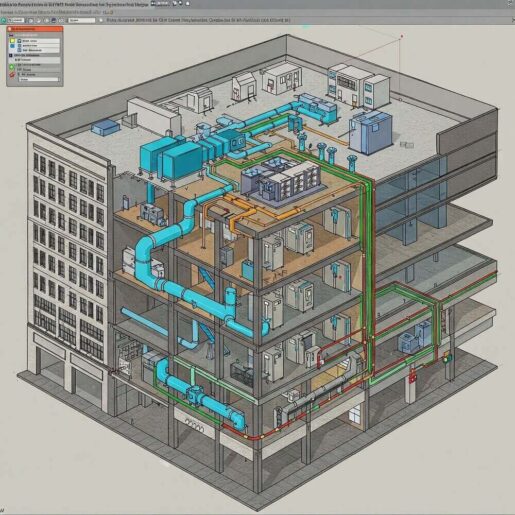
Task: Open the narrow dropdown beside the green toolbar icon
Action: tap(16, 20)
